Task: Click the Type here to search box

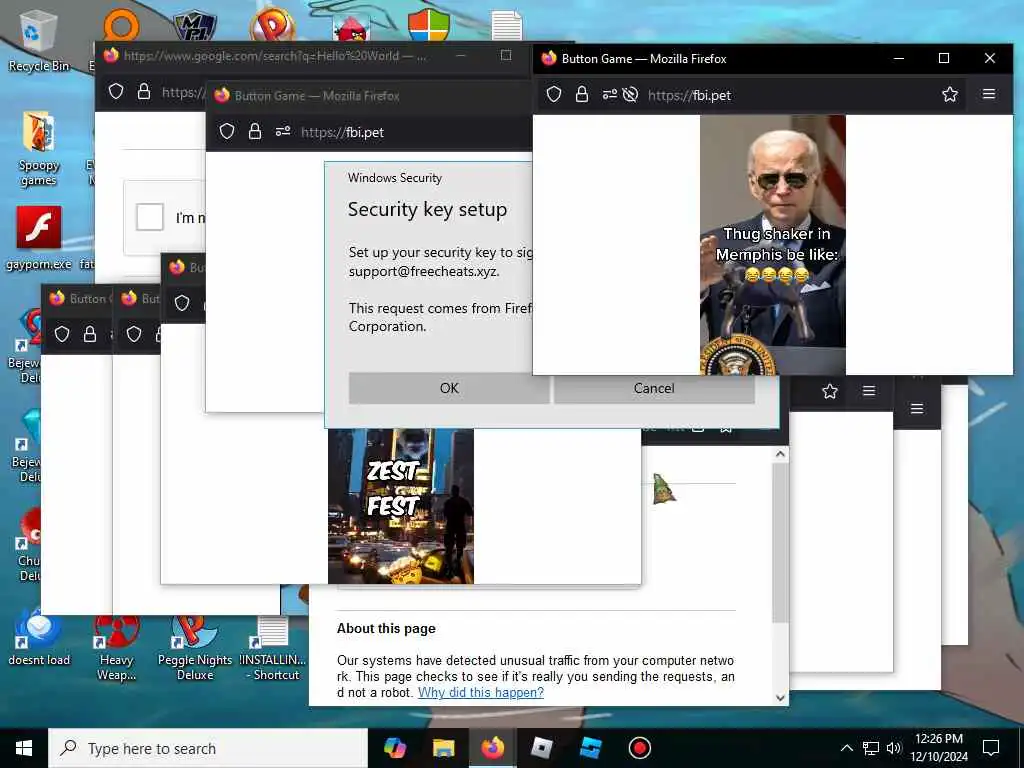Action: [x=208, y=748]
